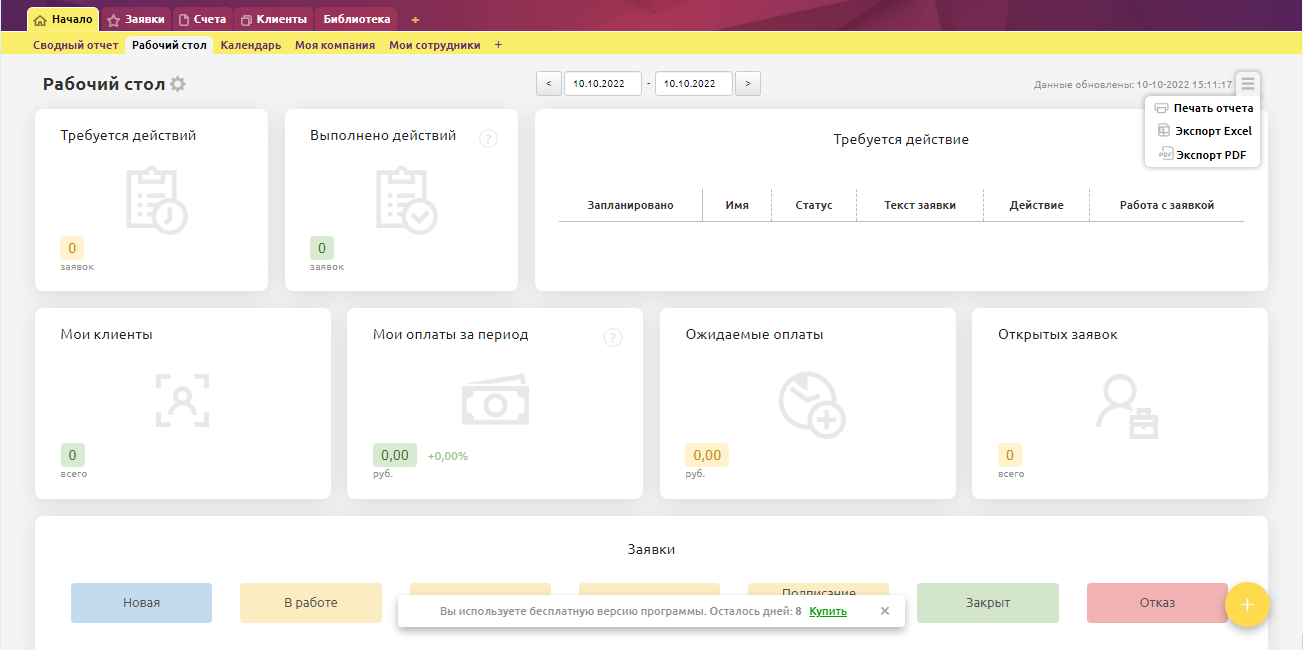Select the red Отказ status block
Screen dimensions: 1303x650
point(1156,603)
